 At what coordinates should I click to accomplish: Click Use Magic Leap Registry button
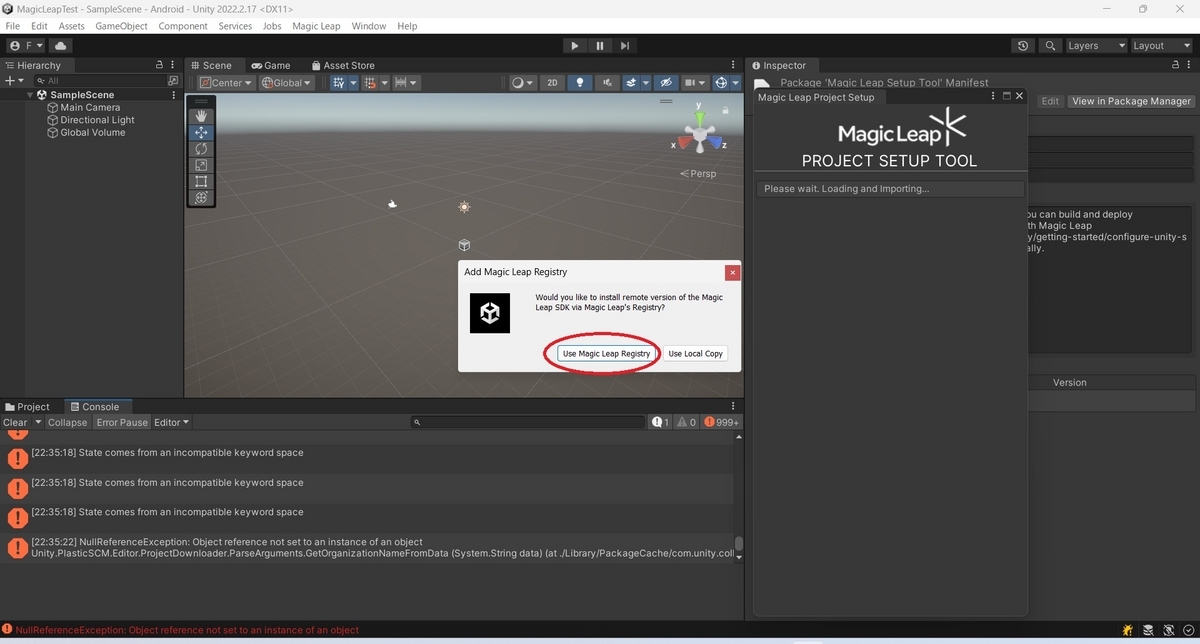606,354
